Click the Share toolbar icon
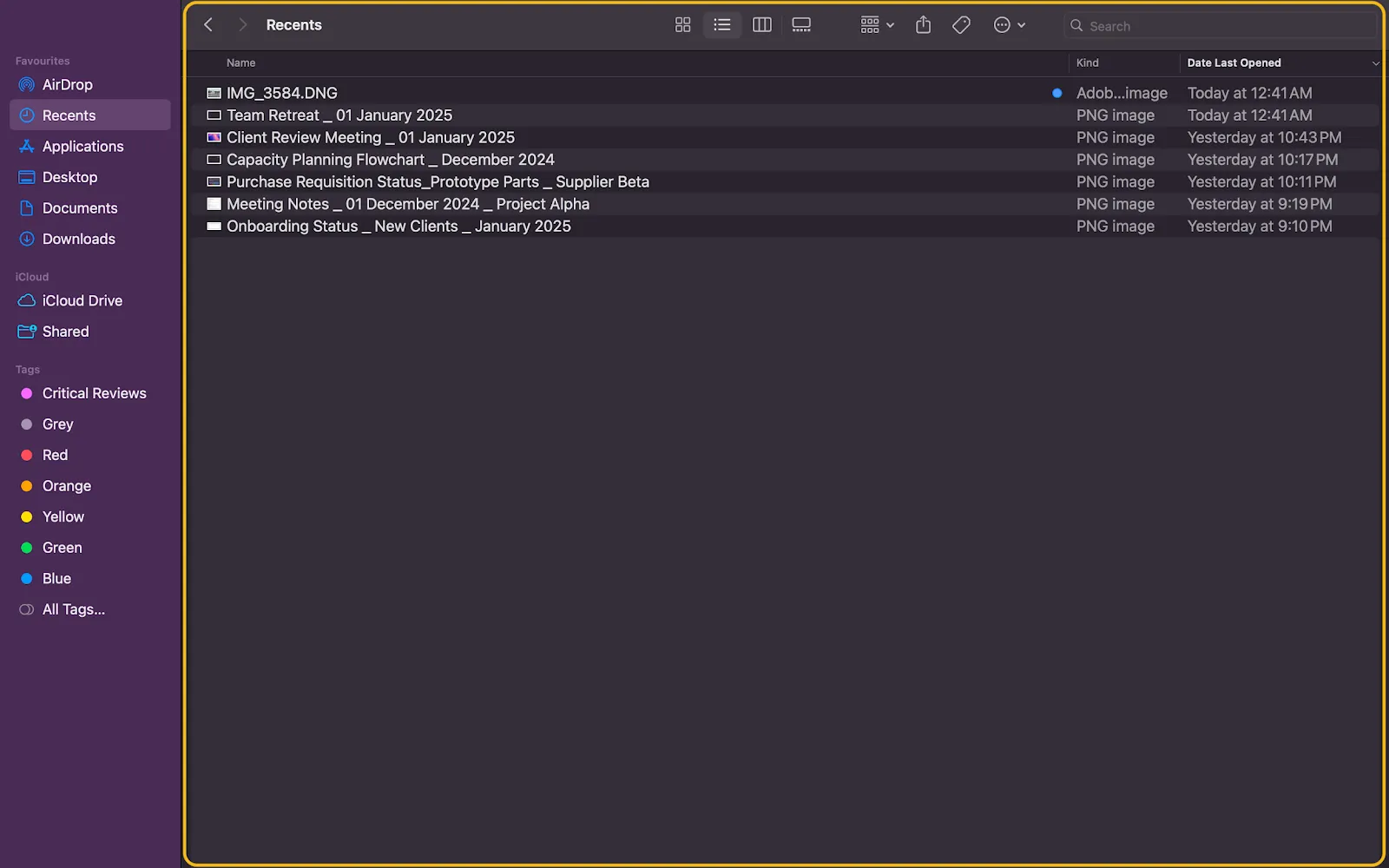Viewport: 1389px width, 868px height. (x=923, y=25)
